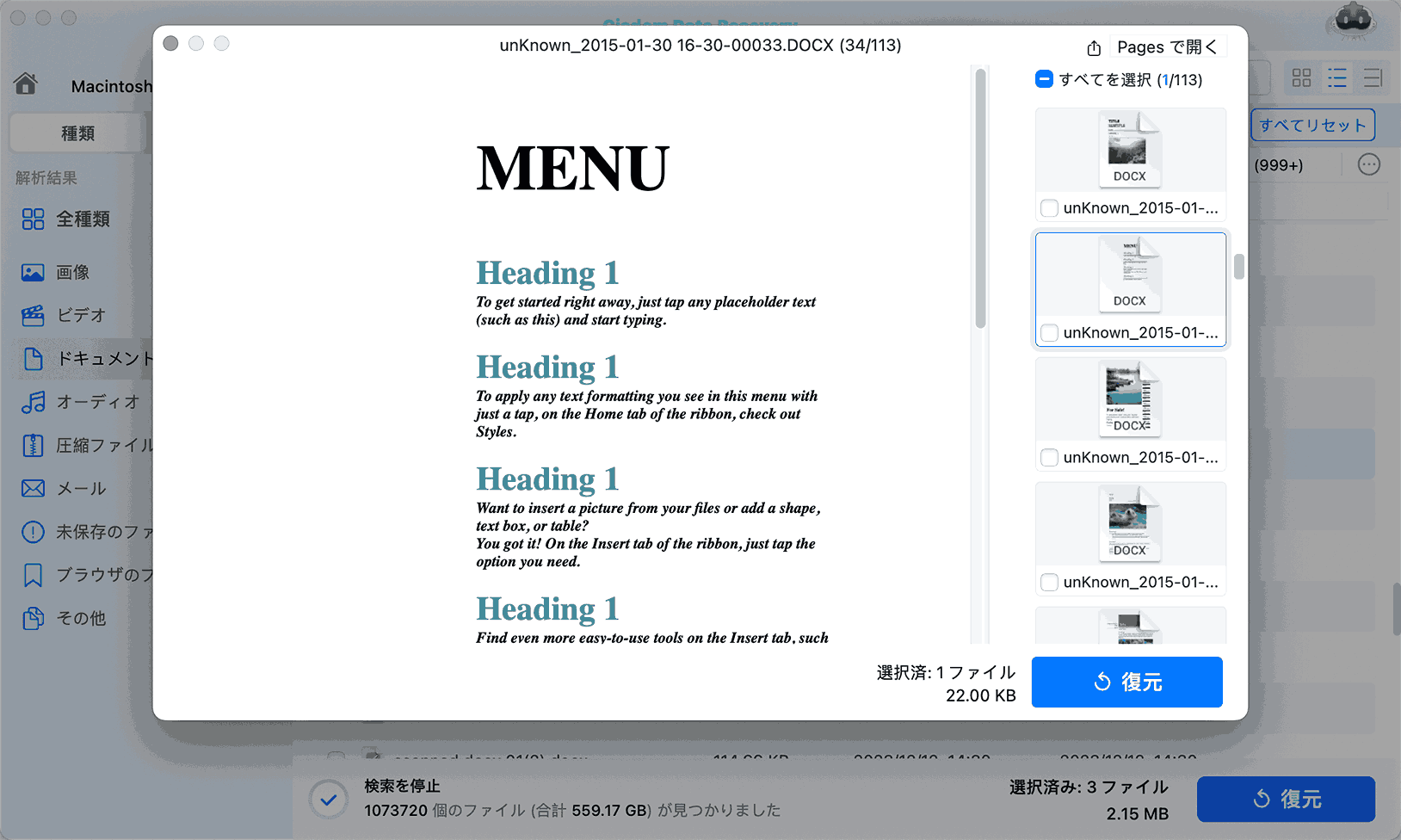
Task: Click the その他 others category icon
Action: click(x=33, y=618)
